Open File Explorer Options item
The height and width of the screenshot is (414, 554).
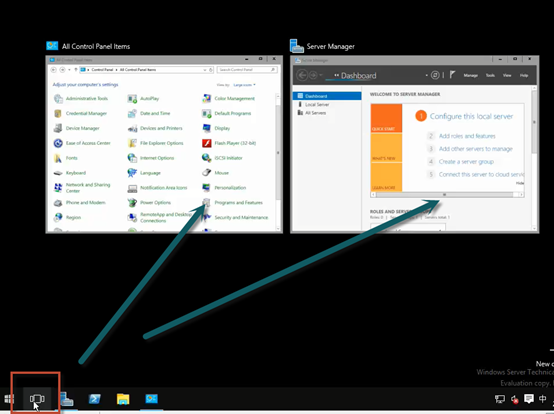click(155, 143)
